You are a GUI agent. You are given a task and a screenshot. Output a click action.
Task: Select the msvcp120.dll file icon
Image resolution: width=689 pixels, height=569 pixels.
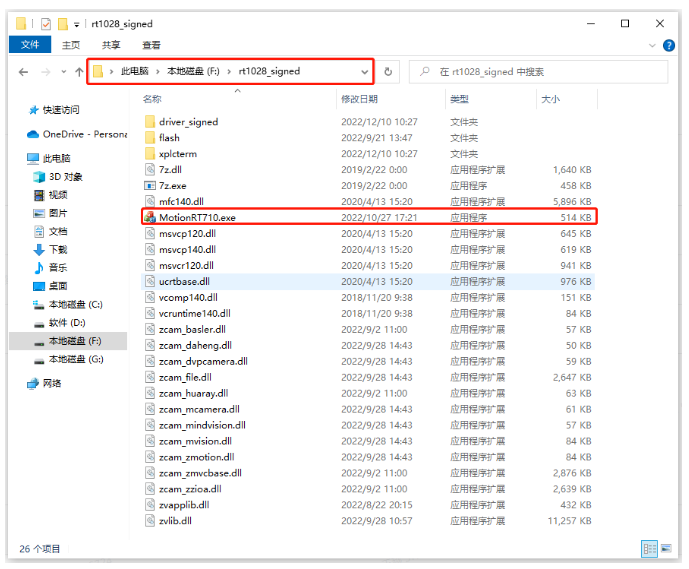pyautogui.click(x=150, y=233)
